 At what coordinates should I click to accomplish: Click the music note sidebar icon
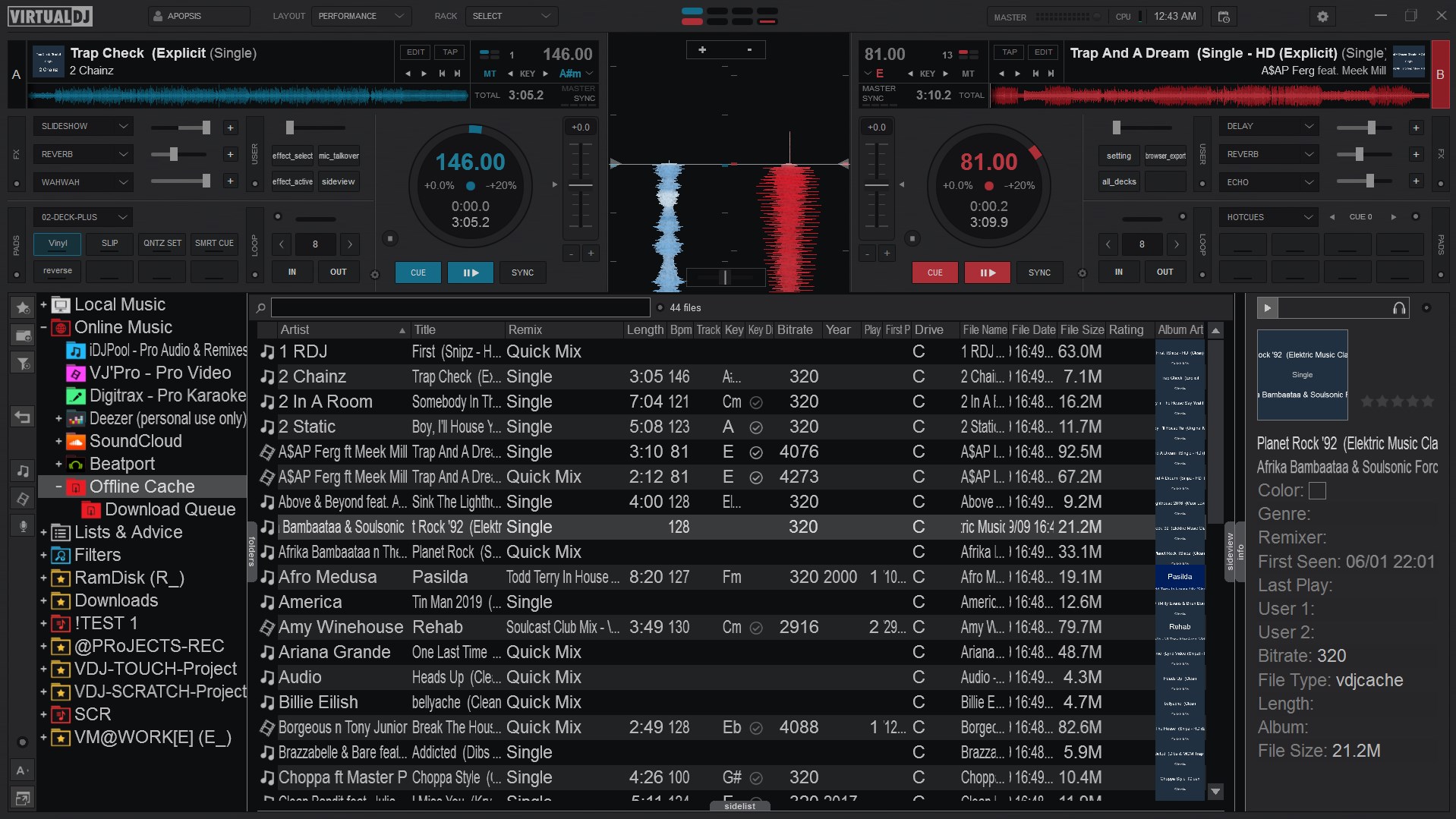pyautogui.click(x=23, y=471)
